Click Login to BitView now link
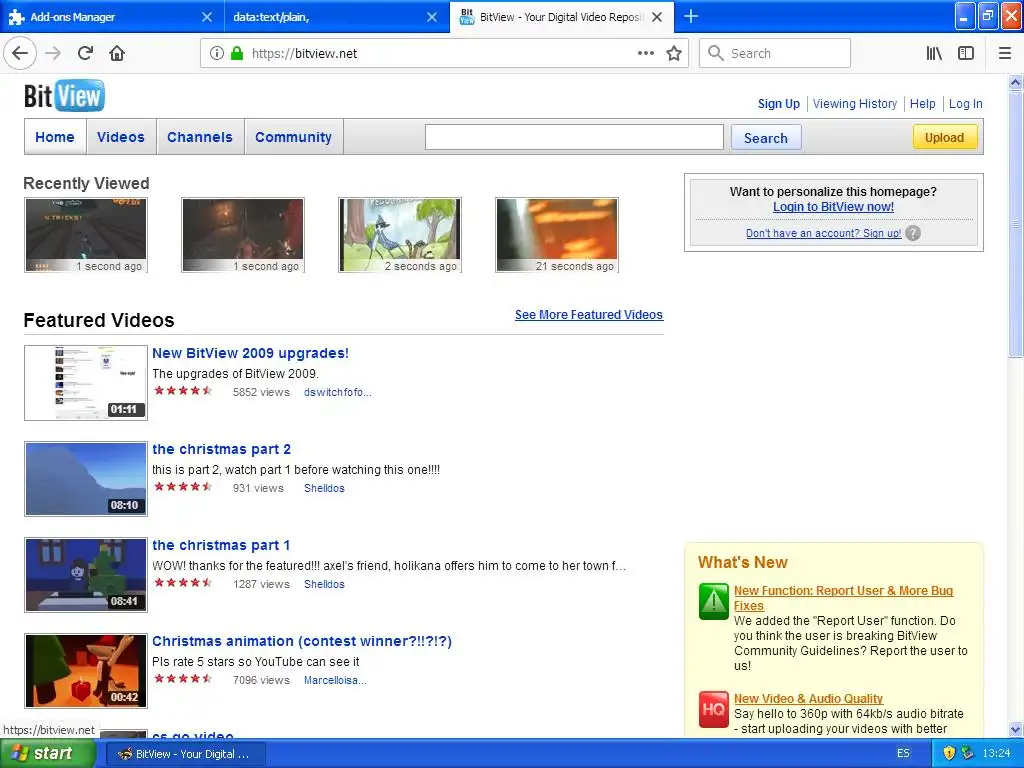The width and height of the screenshot is (1024, 768). point(833,207)
